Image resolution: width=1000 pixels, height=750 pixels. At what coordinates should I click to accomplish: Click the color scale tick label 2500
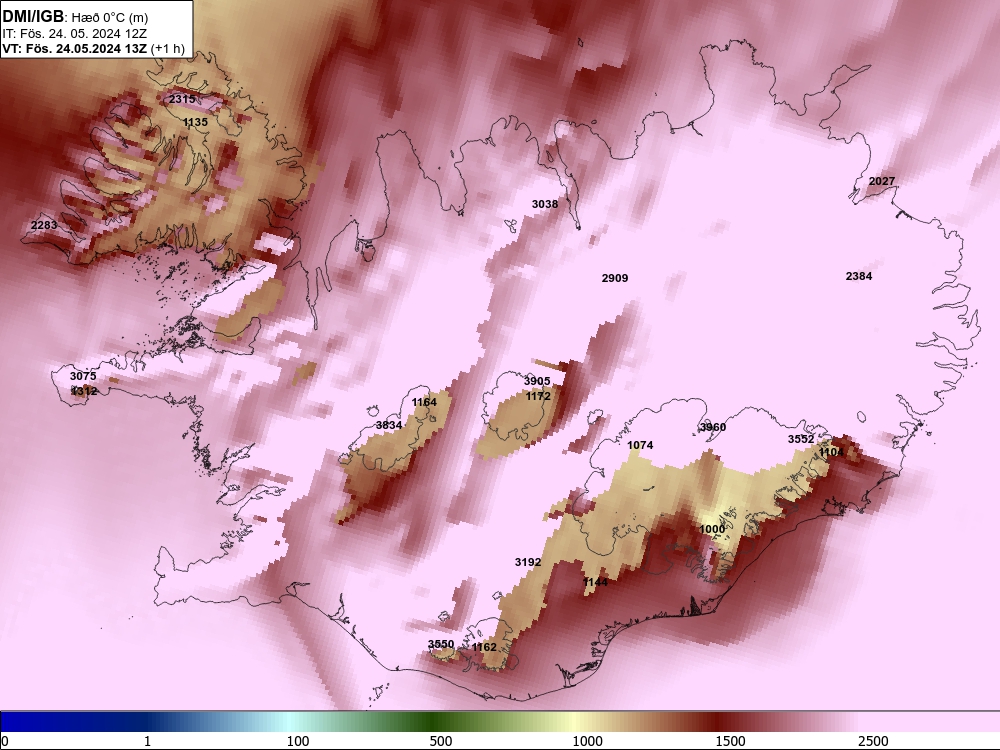coord(873,741)
